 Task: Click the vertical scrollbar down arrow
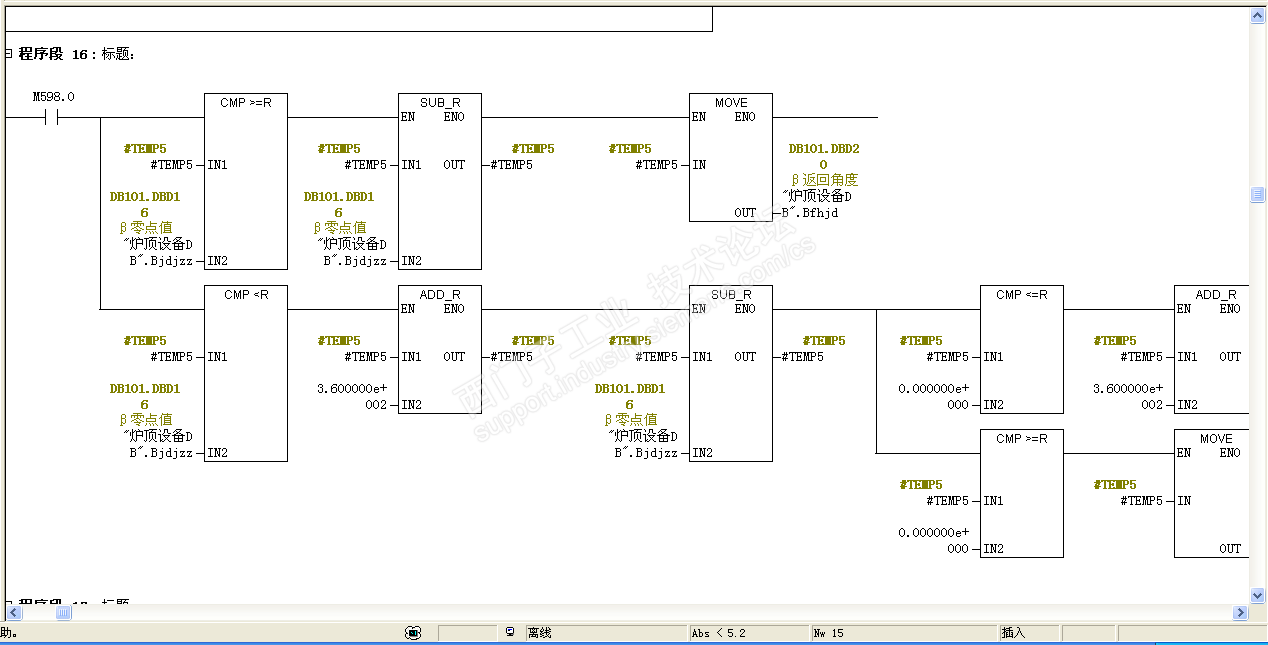[1258, 597]
